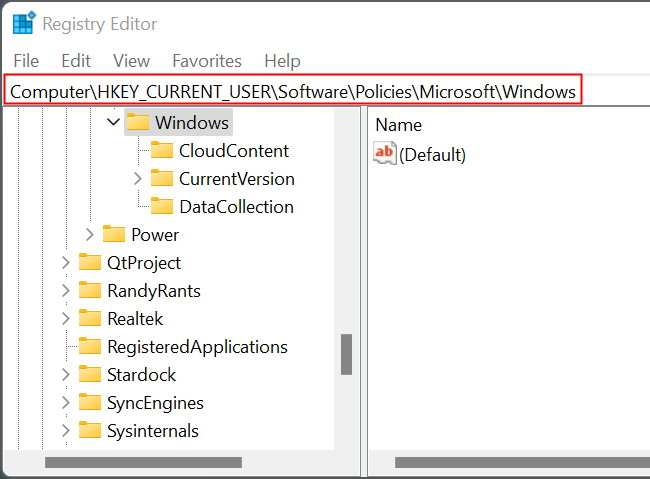Click the QtProject folder icon
Screen dimensions: 650x479
90,263
